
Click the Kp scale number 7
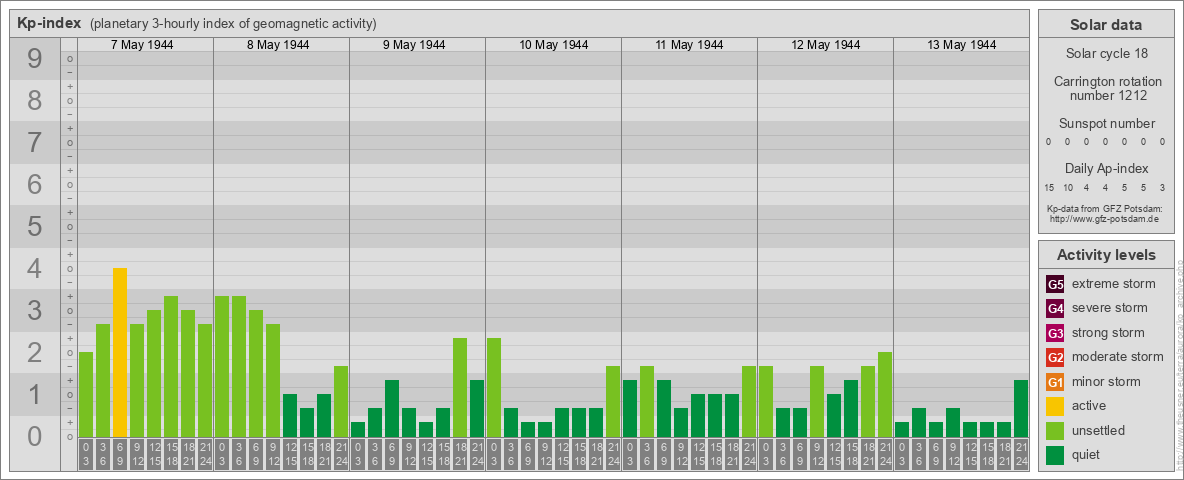(35, 143)
